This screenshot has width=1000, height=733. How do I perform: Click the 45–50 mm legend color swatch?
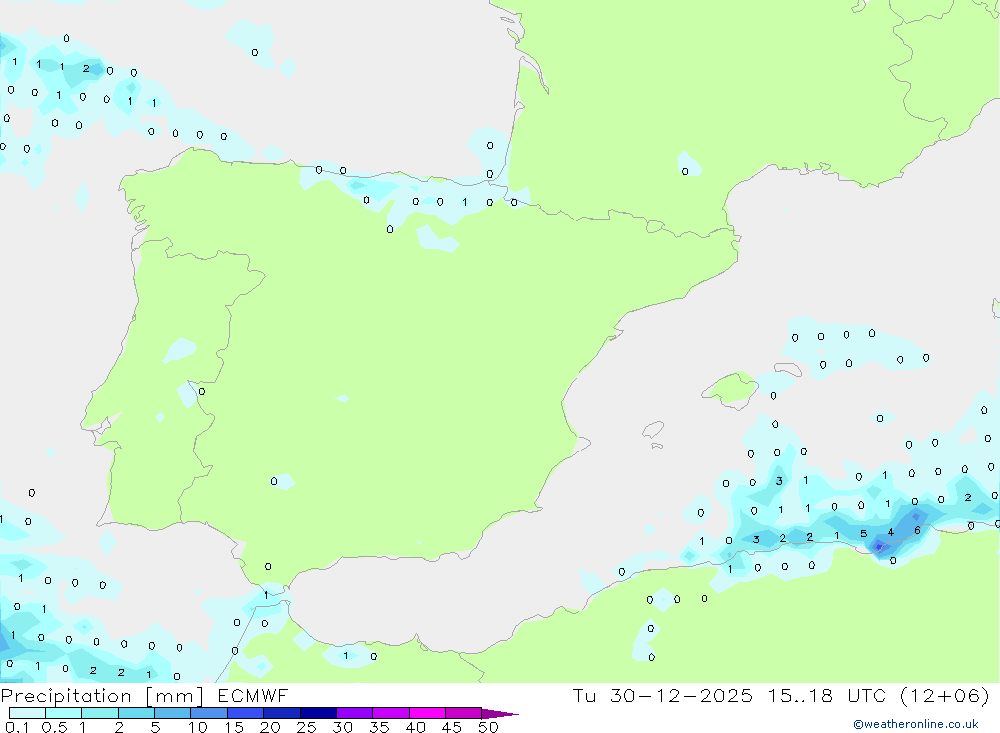[464, 713]
